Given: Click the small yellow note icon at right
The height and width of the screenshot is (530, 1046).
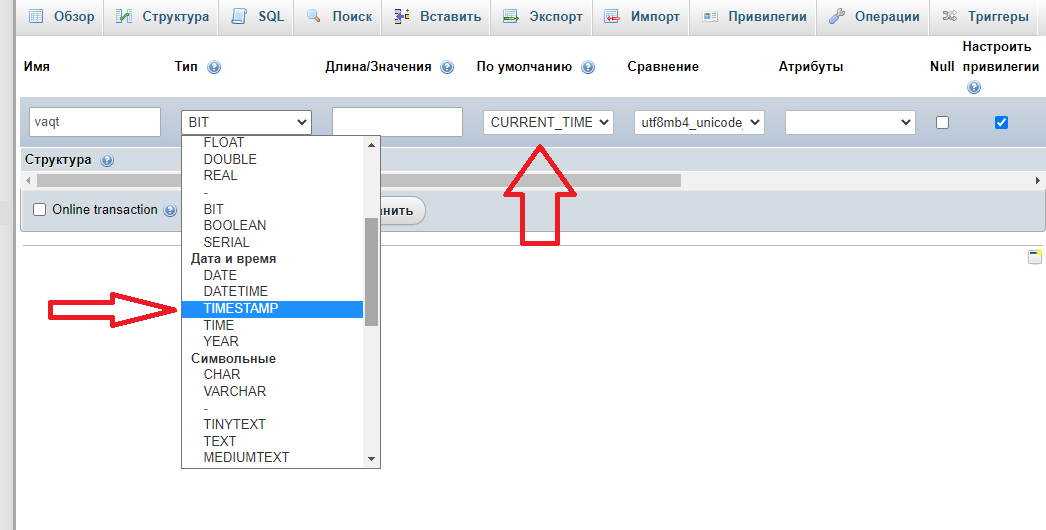Looking at the screenshot, I should click(x=1035, y=257).
